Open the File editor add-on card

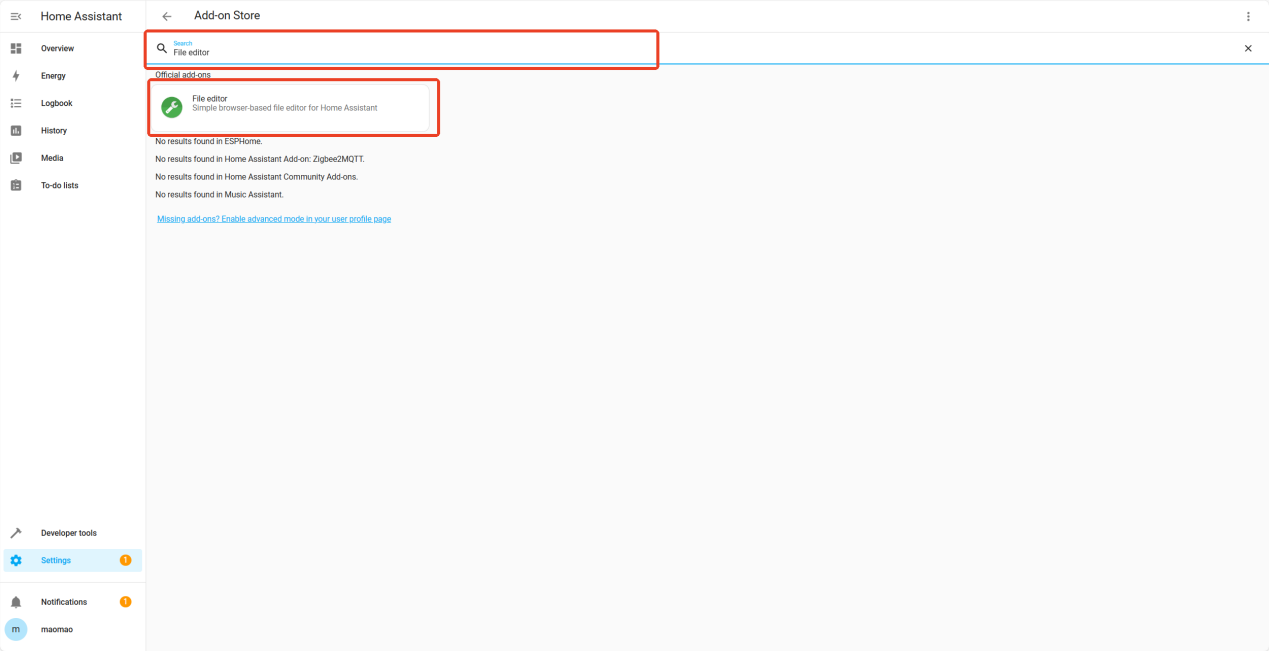292,107
